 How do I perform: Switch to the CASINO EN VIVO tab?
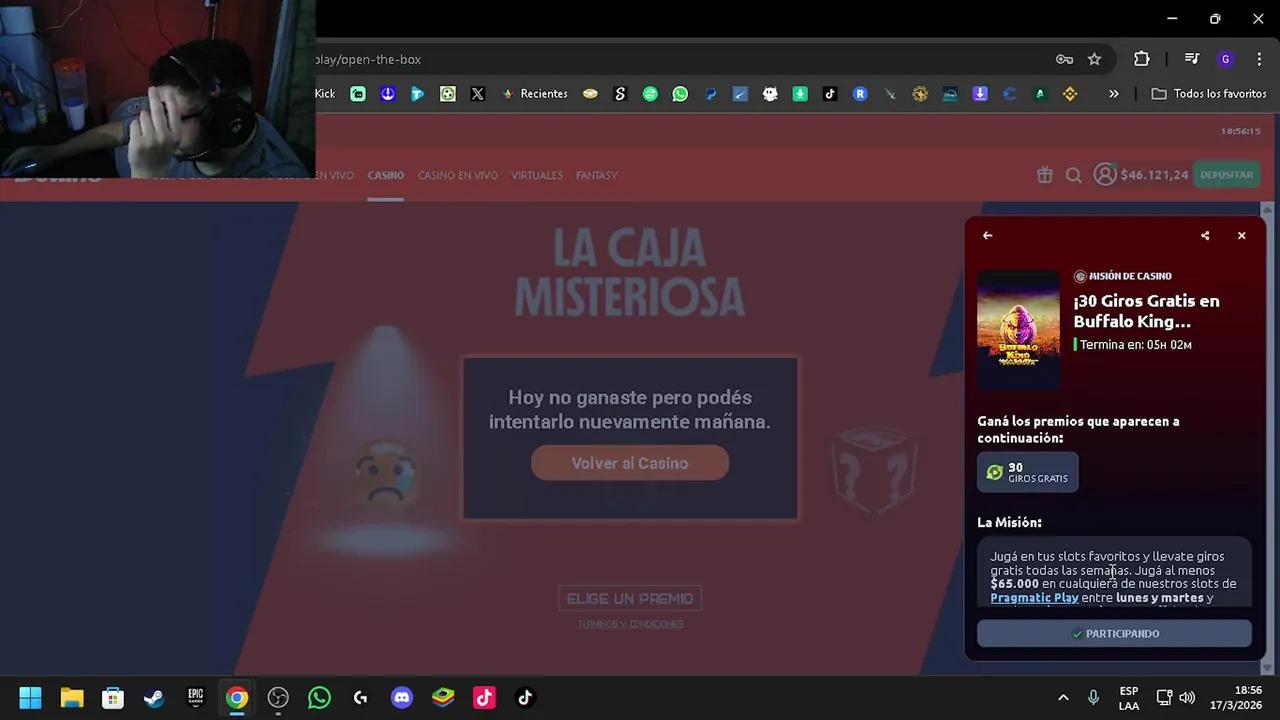pos(457,175)
